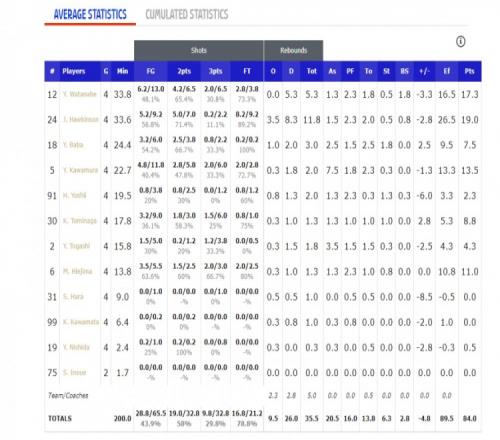Click the info icon above the table
This screenshot has height=440, width=500.
460,42
